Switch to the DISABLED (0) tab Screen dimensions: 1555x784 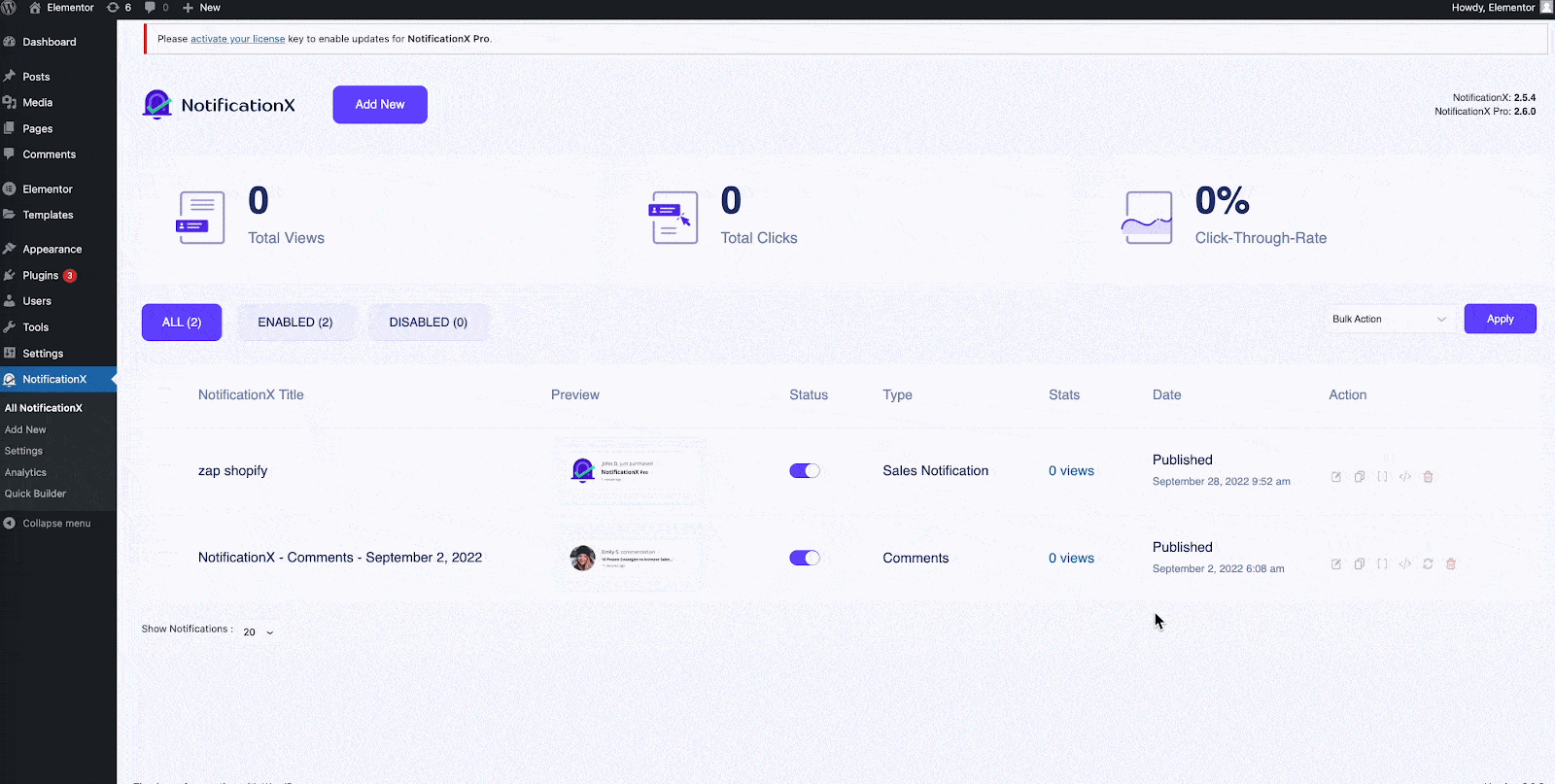point(429,323)
